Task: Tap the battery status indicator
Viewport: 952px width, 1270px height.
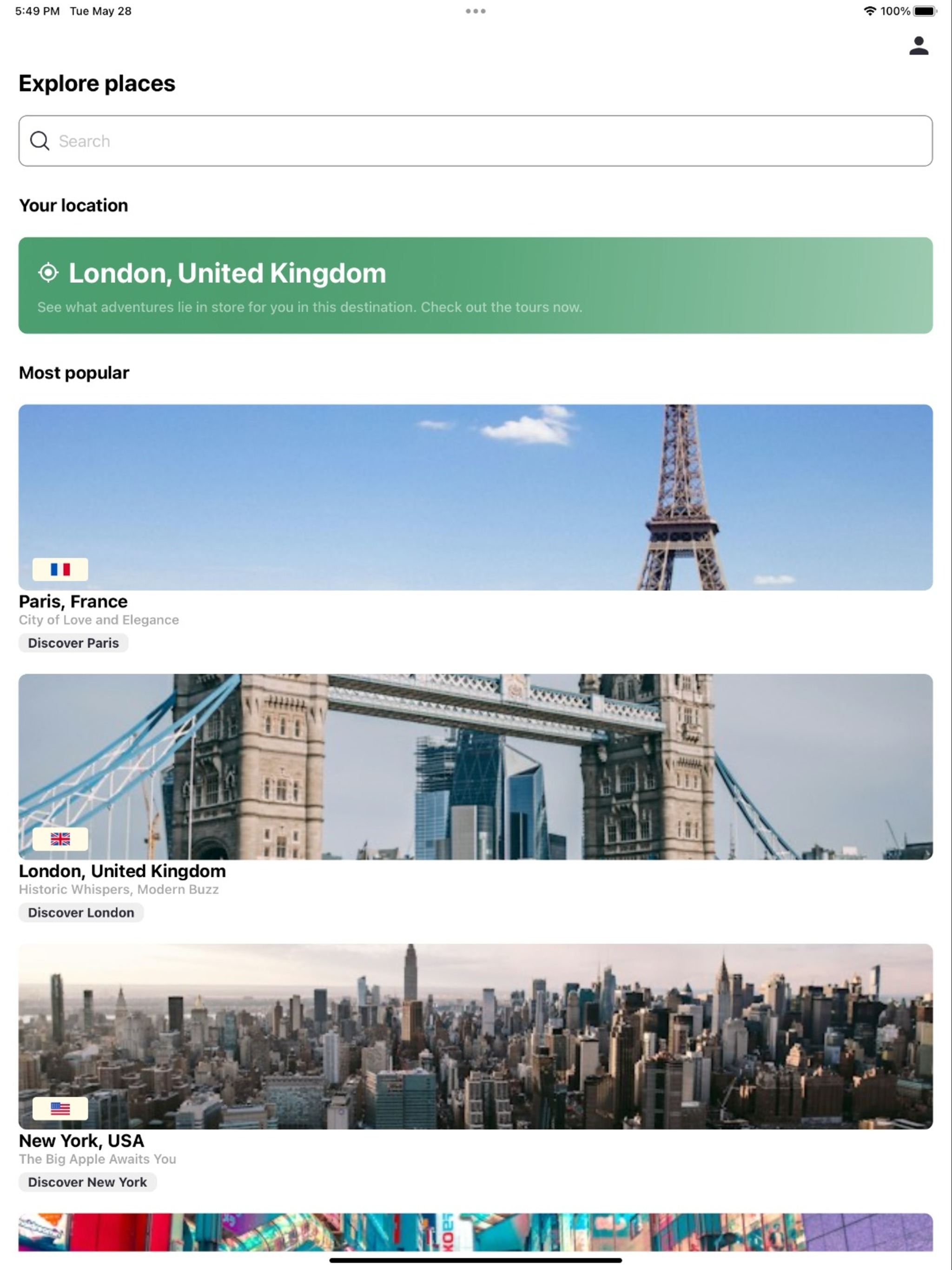Action: [x=924, y=11]
